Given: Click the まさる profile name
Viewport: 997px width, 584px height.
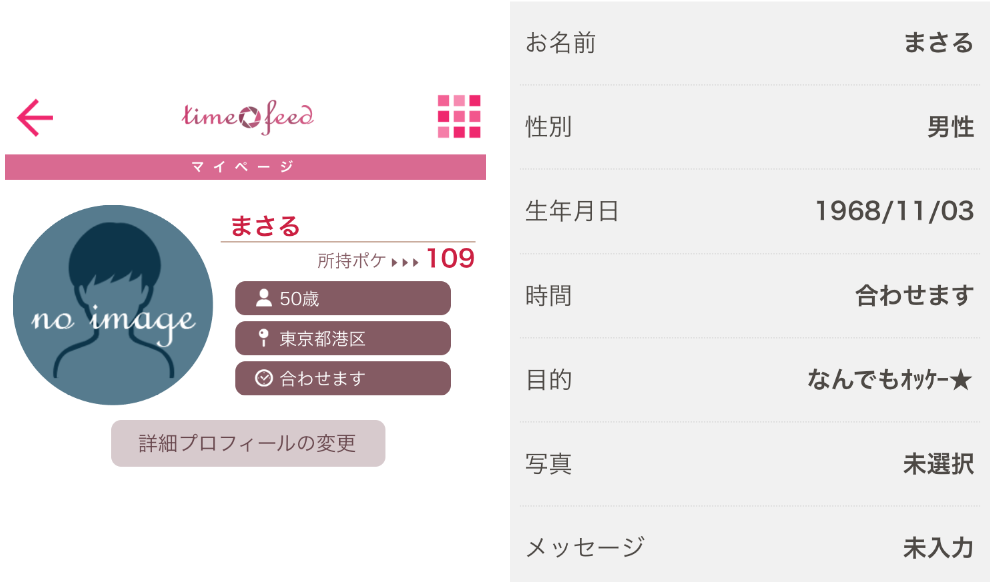Looking at the screenshot, I should pyautogui.click(x=266, y=226).
